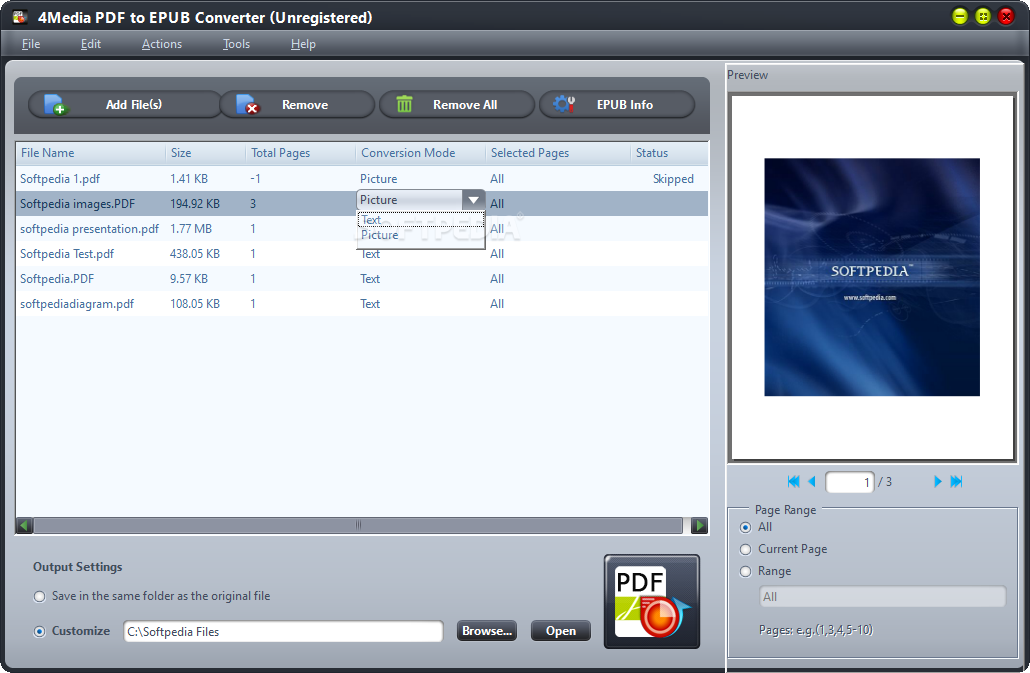The width and height of the screenshot is (1030, 673).
Task: Click the Softpedia preview thumbnail
Action: pyautogui.click(x=872, y=276)
